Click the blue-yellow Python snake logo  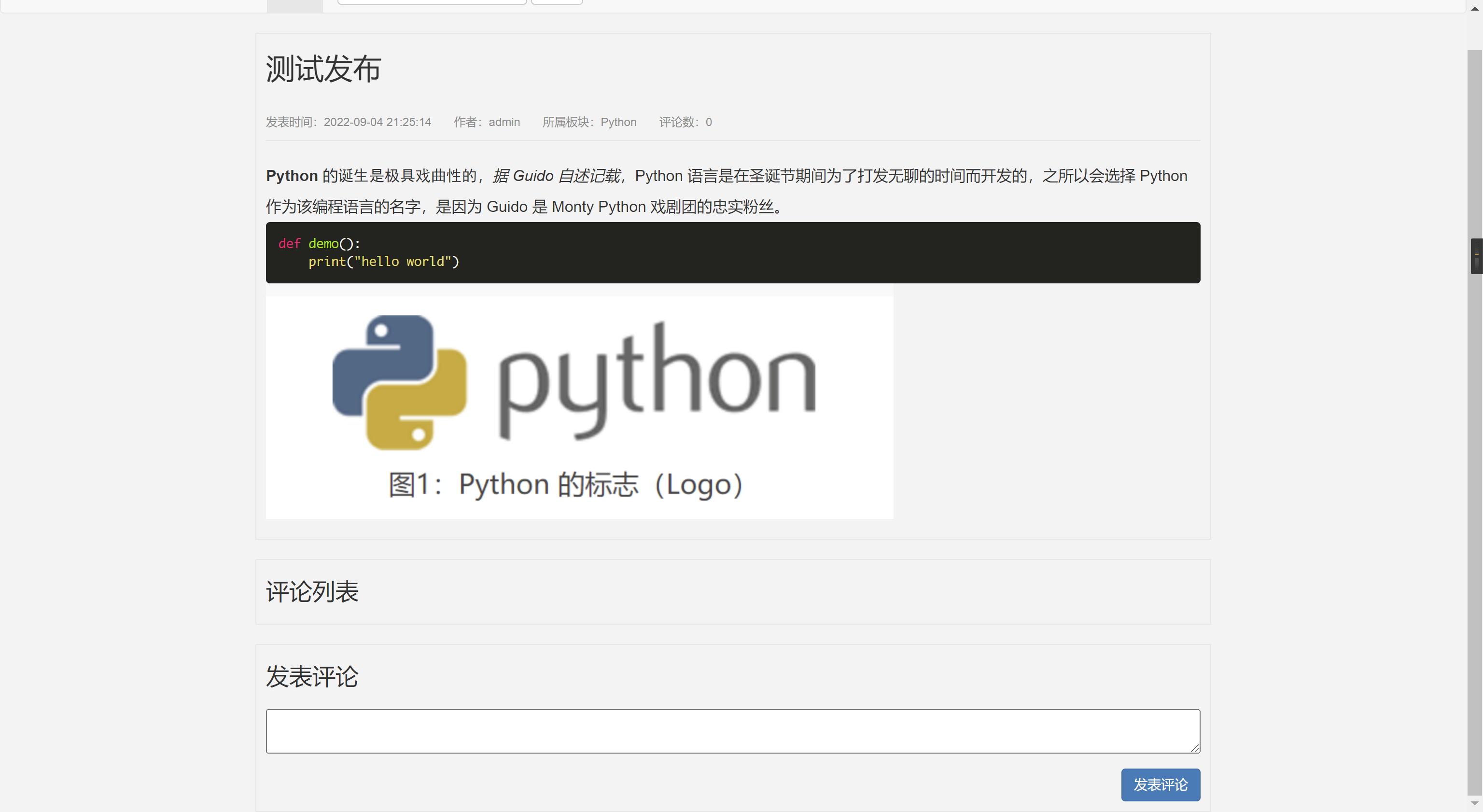click(x=400, y=382)
